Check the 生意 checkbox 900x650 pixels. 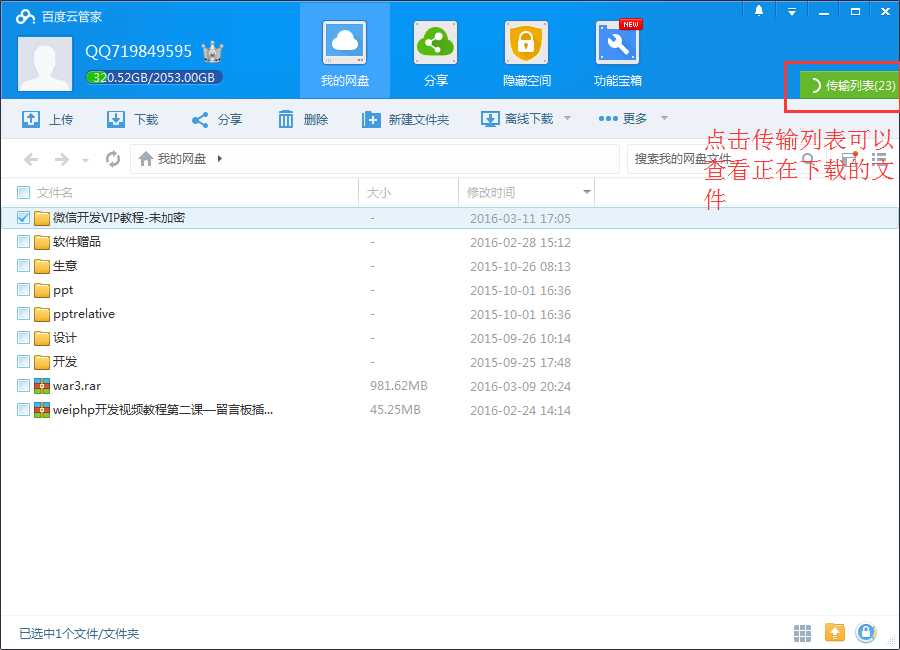click(x=24, y=266)
